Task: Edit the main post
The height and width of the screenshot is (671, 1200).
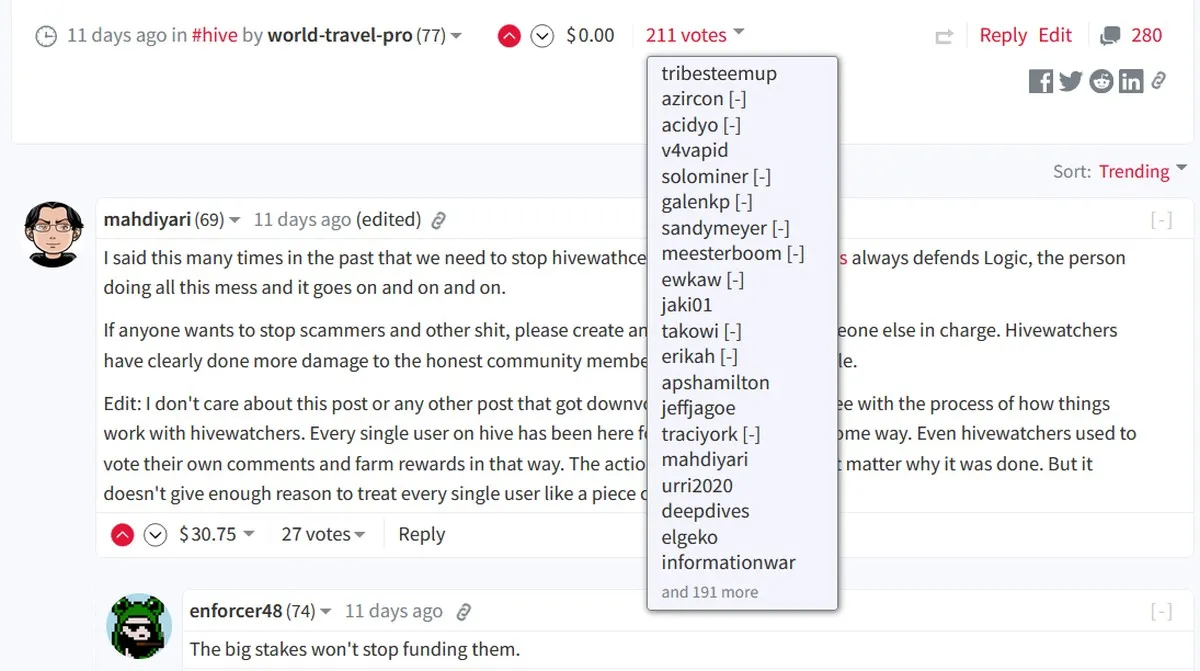Action: pyautogui.click(x=1055, y=35)
